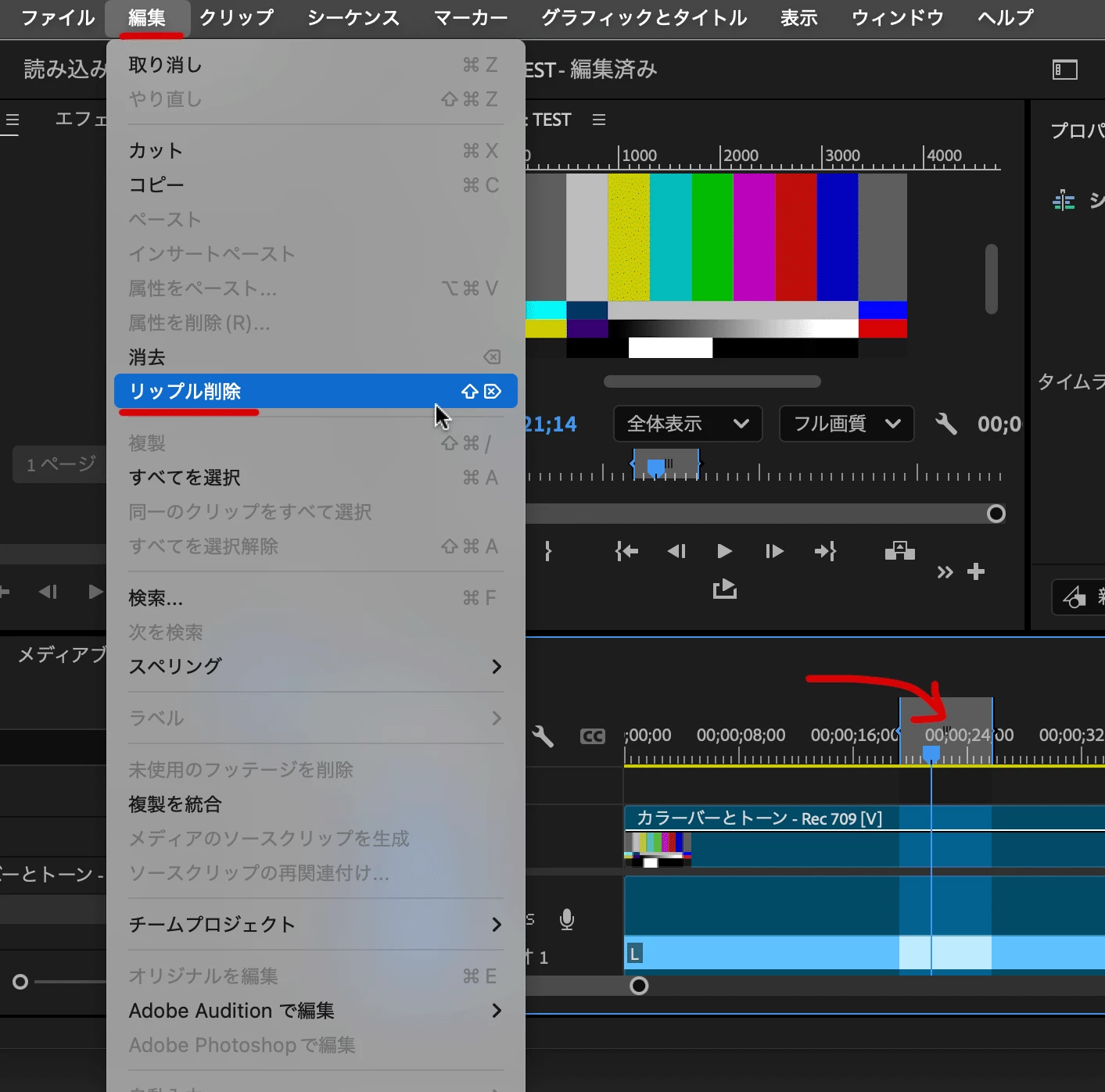Click the program monitor playhead handle

[x=656, y=467]
